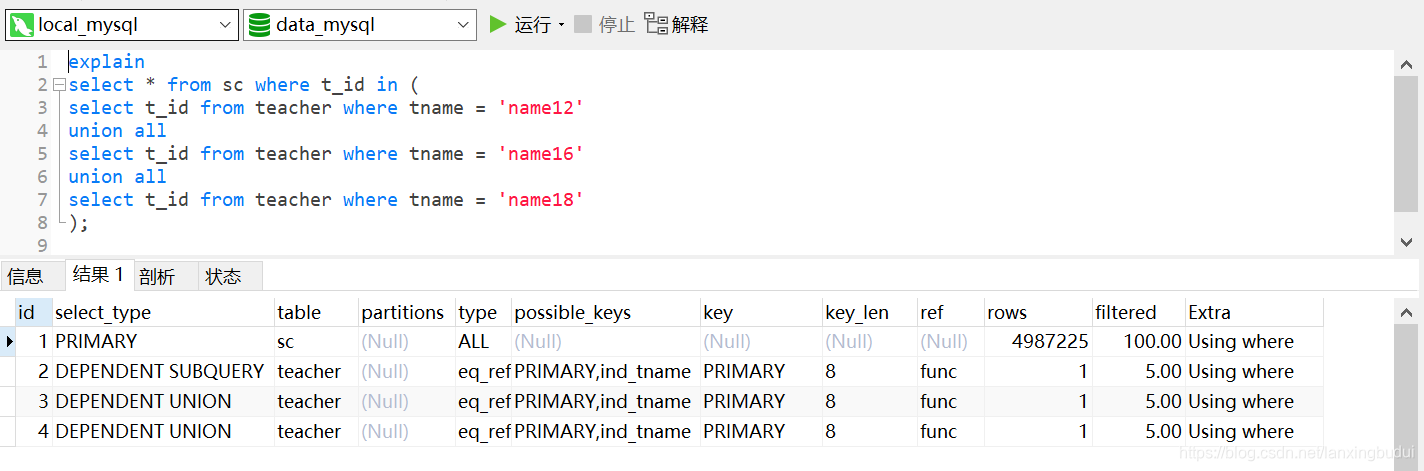Screen dimensions: 1424x471
Task: Click the key column header
Action: click(761, 312)
